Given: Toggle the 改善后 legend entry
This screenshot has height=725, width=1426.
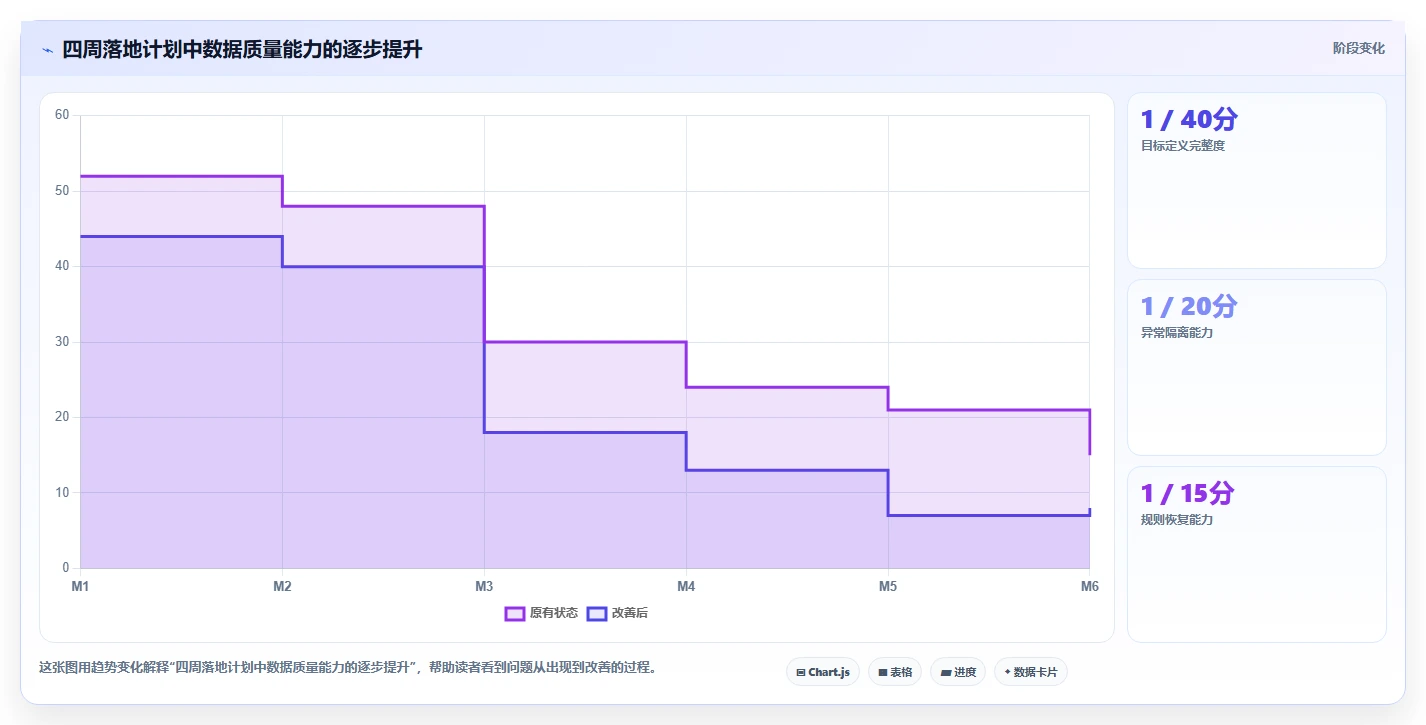Looking at the screenshot, I should 617,613.
